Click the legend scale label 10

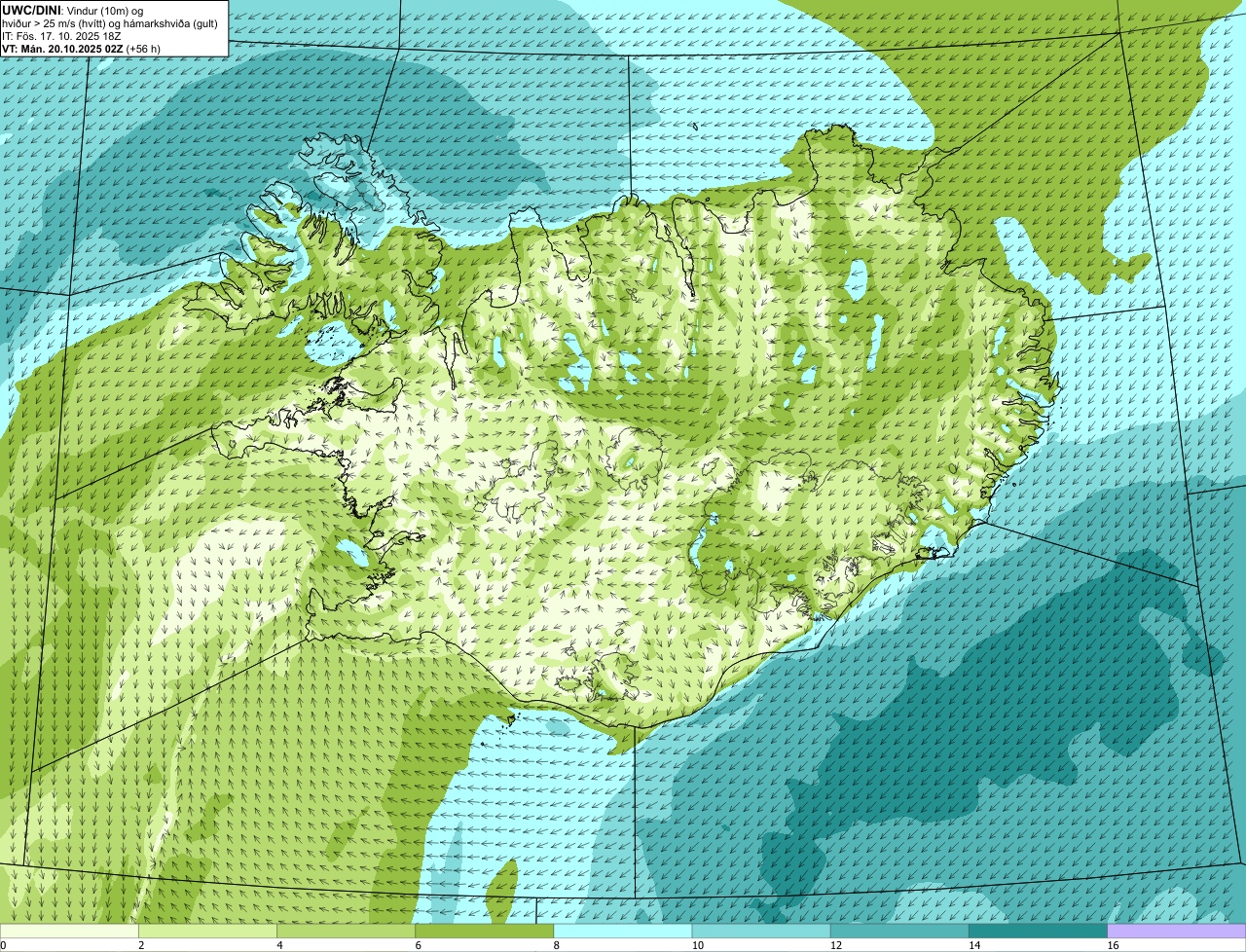(698, 945)
